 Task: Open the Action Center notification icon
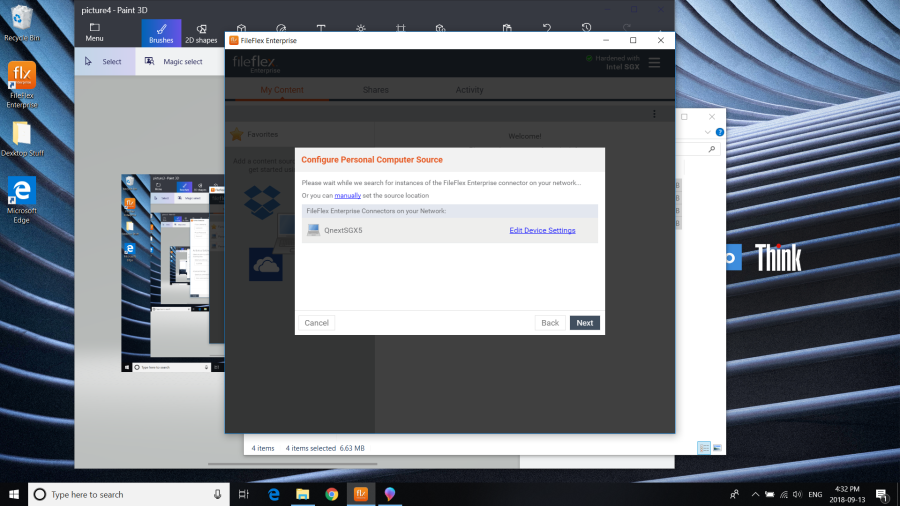[882, 494]
